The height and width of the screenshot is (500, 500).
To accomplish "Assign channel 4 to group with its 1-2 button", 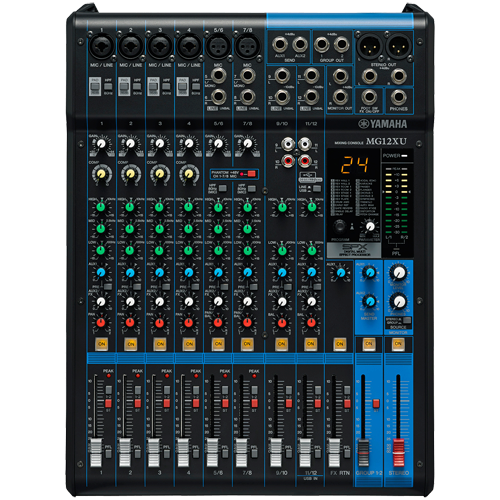I will [x=196, y=390].
